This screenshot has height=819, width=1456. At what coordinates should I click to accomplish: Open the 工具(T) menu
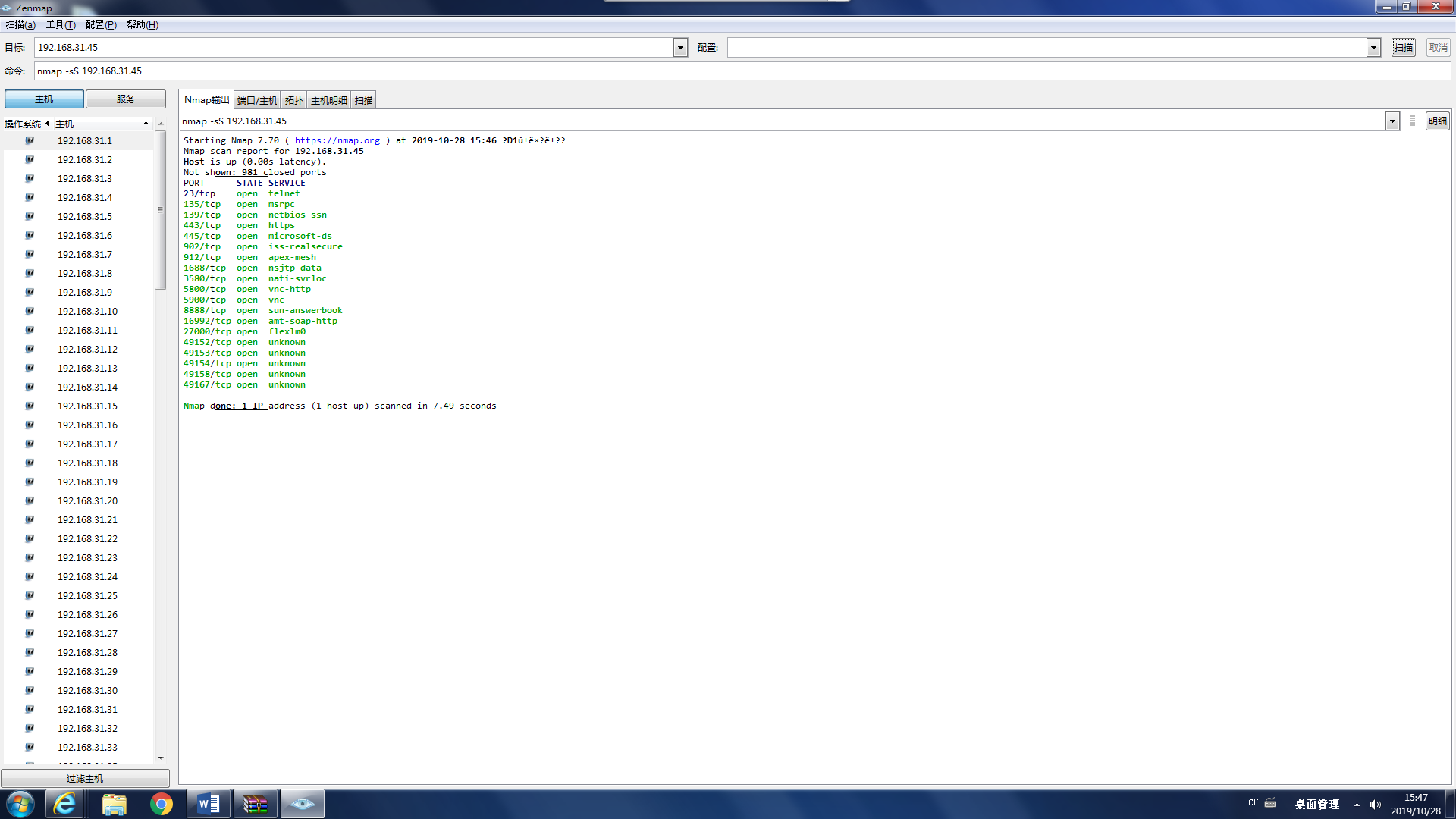[x=61, y=25]
